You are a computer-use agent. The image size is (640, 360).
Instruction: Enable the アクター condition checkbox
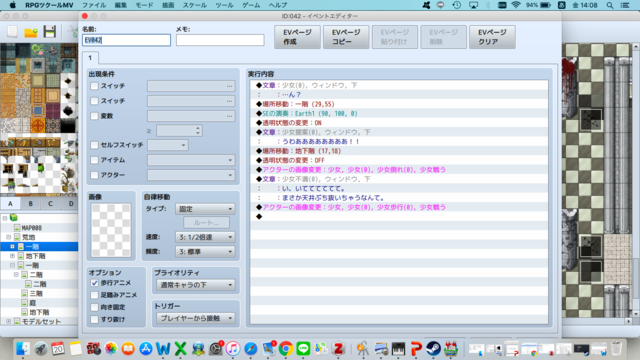pos(94,175)
